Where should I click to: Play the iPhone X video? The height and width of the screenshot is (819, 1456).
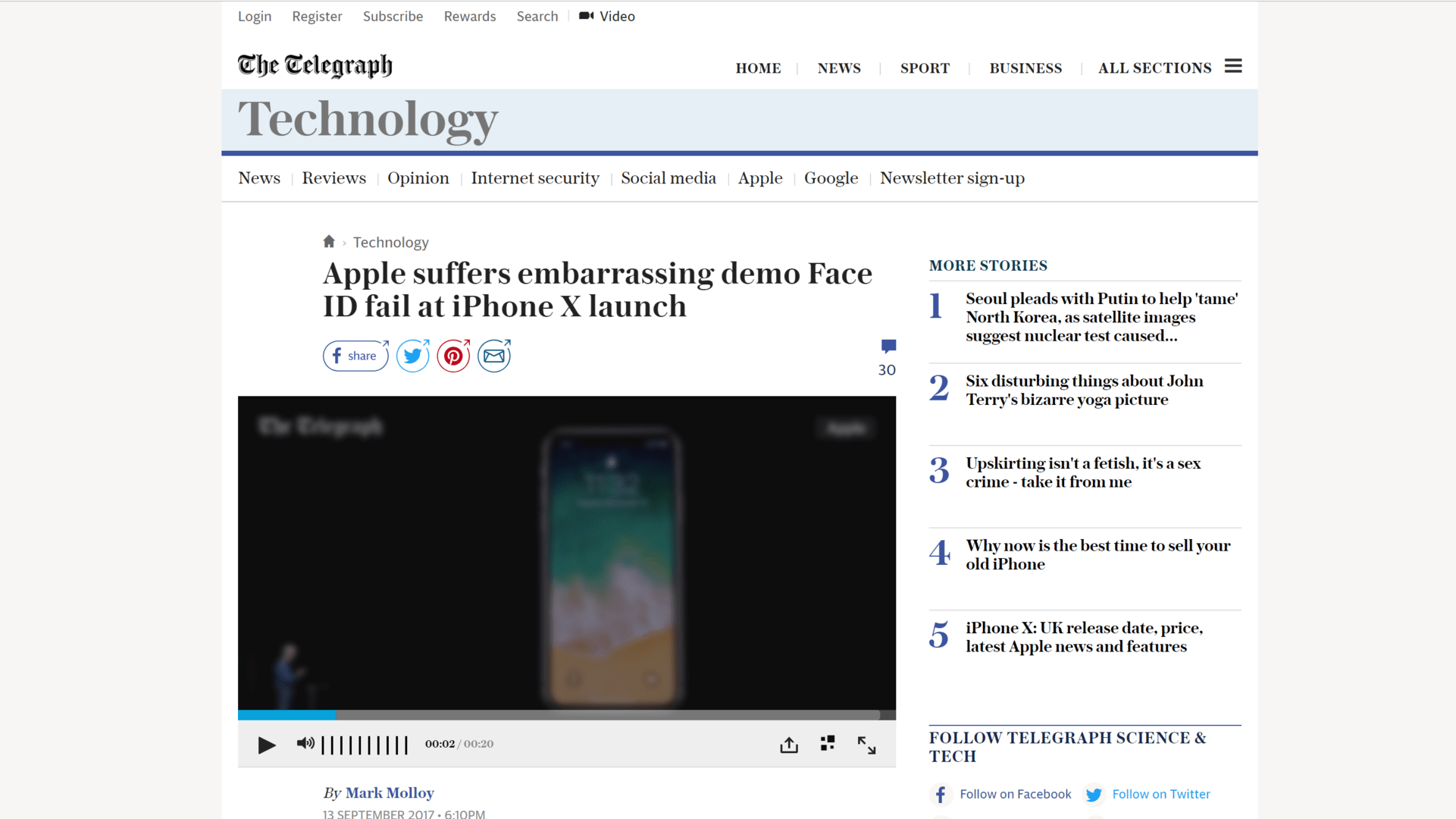pyautogui.click(x=266, y=745)
